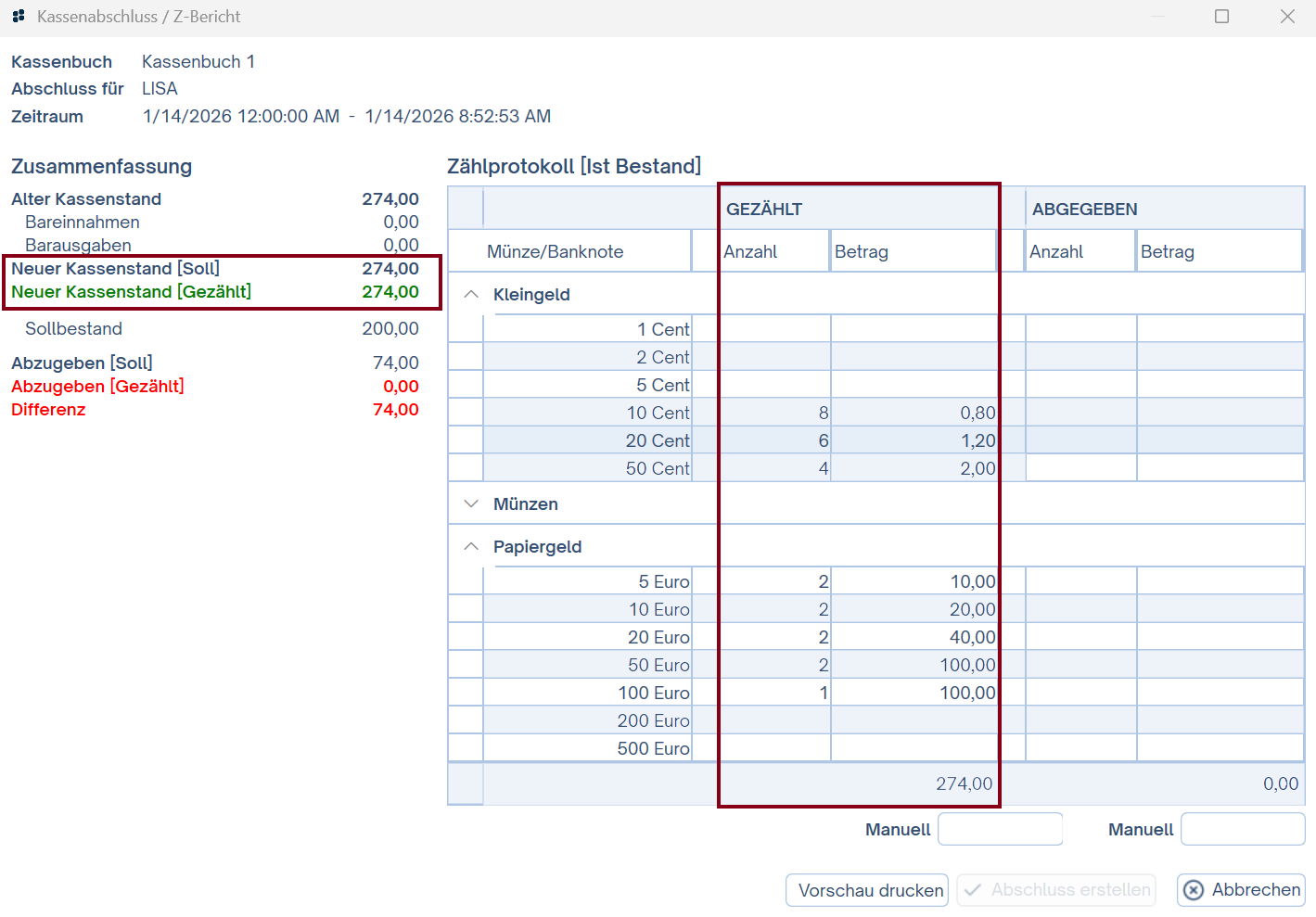Click Vorschau drucken button
This screenshot has width=1316, height=917.
click(x=867, y=890)
